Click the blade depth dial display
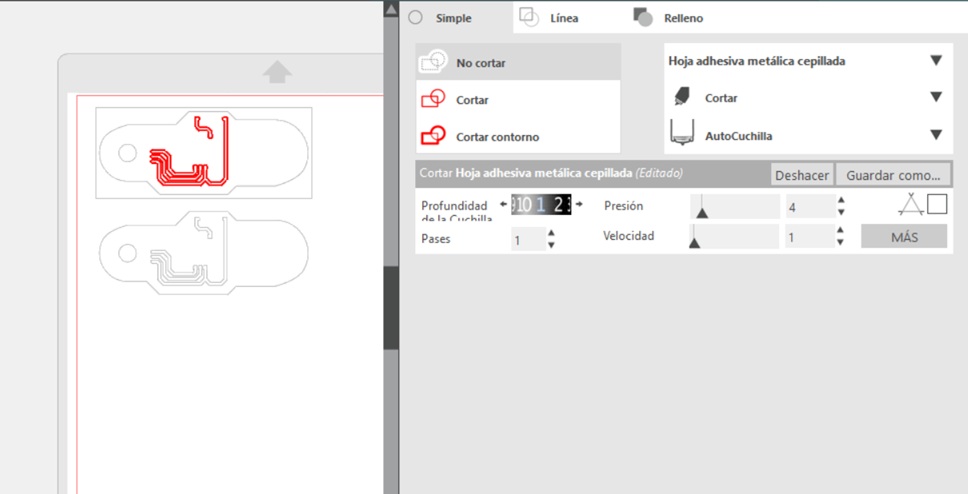The height and width of the screenshot is (494, 968). pos(541,204)
